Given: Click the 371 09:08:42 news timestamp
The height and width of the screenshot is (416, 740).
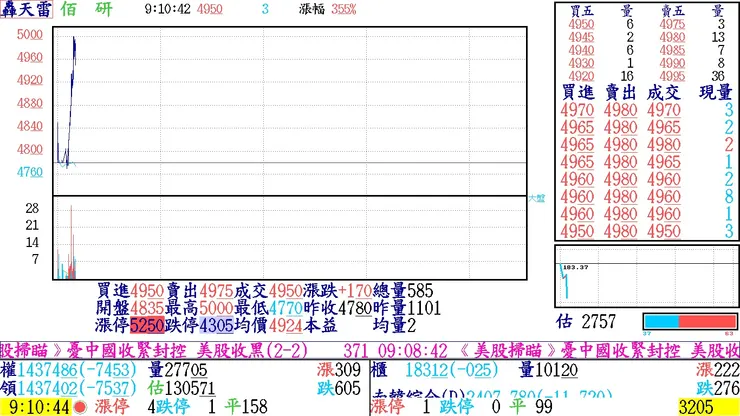Looking at the screenshot, I should tap(395, 351).
